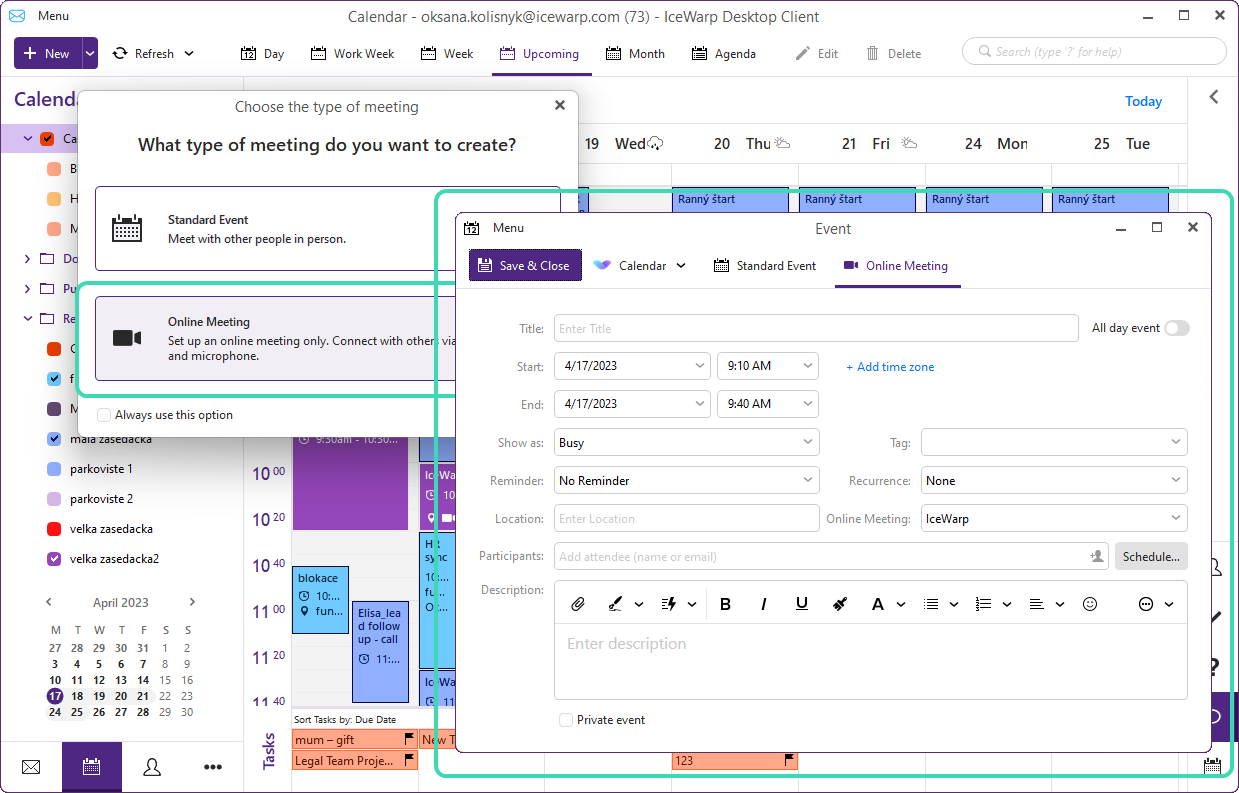Close the Choose the type of meeting dialog

click(x=559, y=105)
